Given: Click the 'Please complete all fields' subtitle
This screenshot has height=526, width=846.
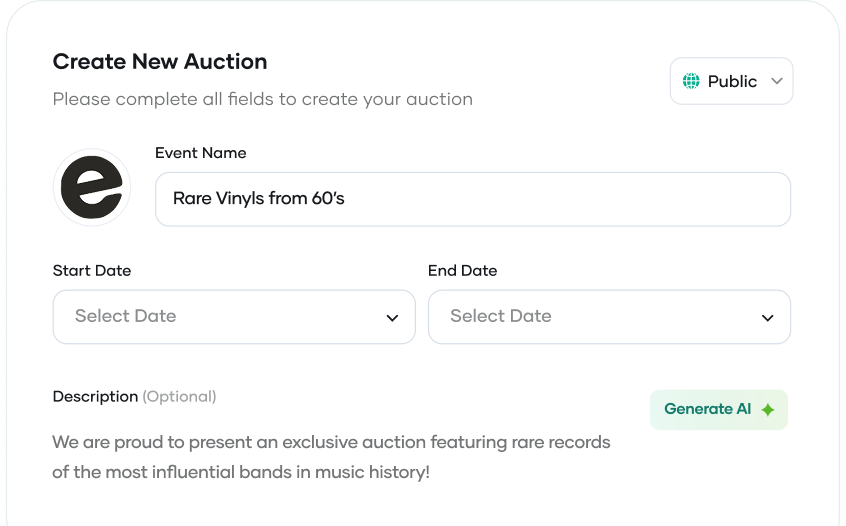Looking at the screenshot, I should [x=262, y=99].
